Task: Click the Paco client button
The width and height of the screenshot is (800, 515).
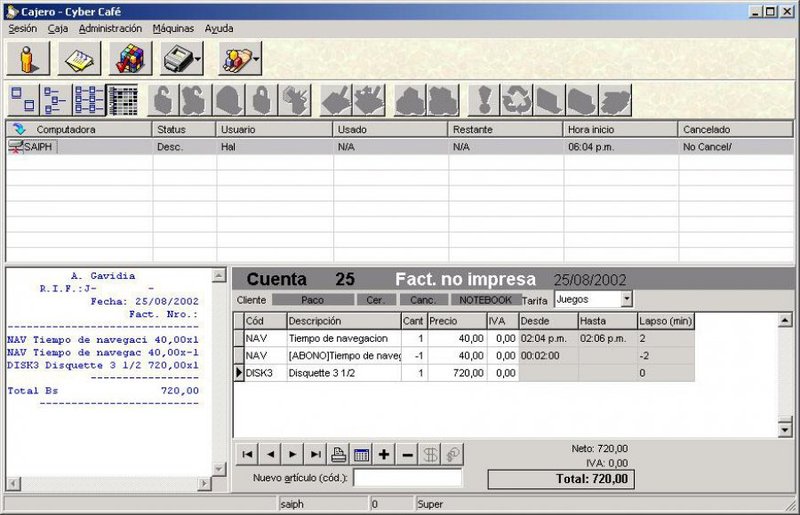Action: (312, 300)
